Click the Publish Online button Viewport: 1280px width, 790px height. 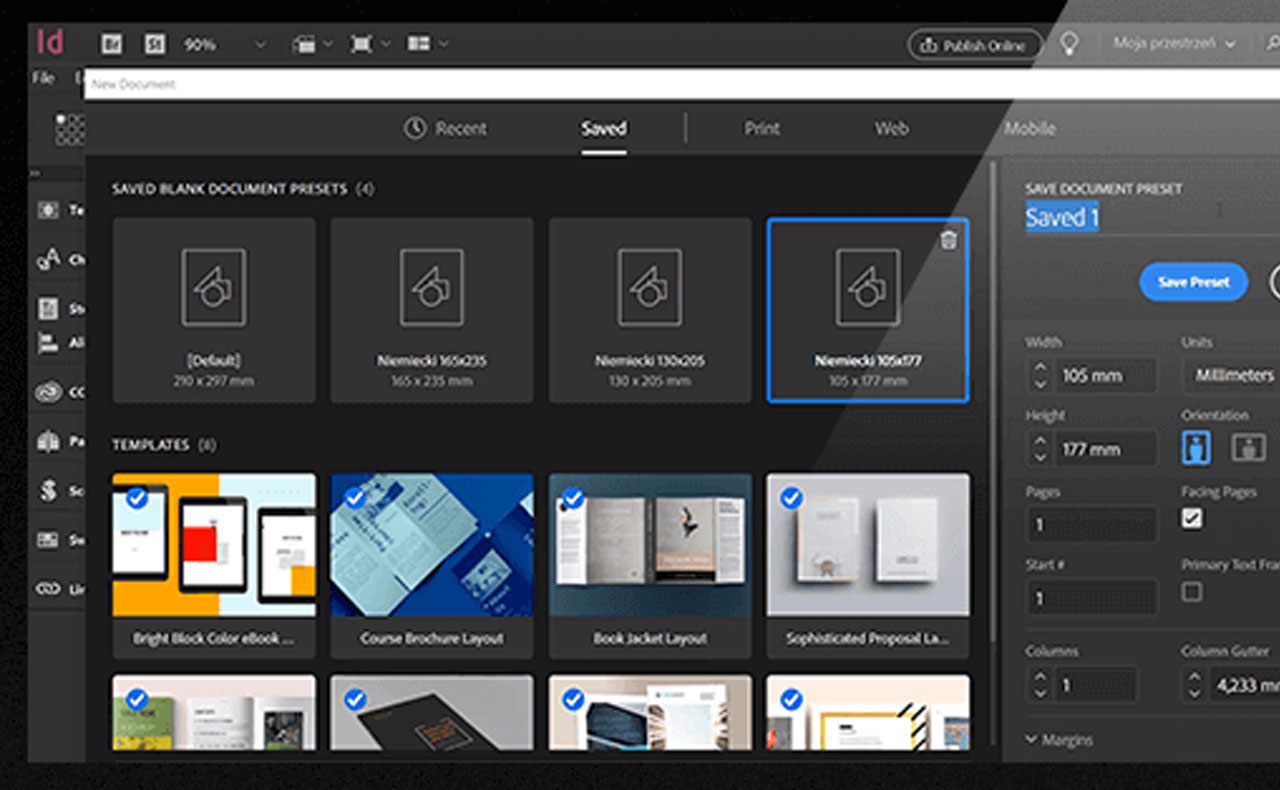(974, 45)
